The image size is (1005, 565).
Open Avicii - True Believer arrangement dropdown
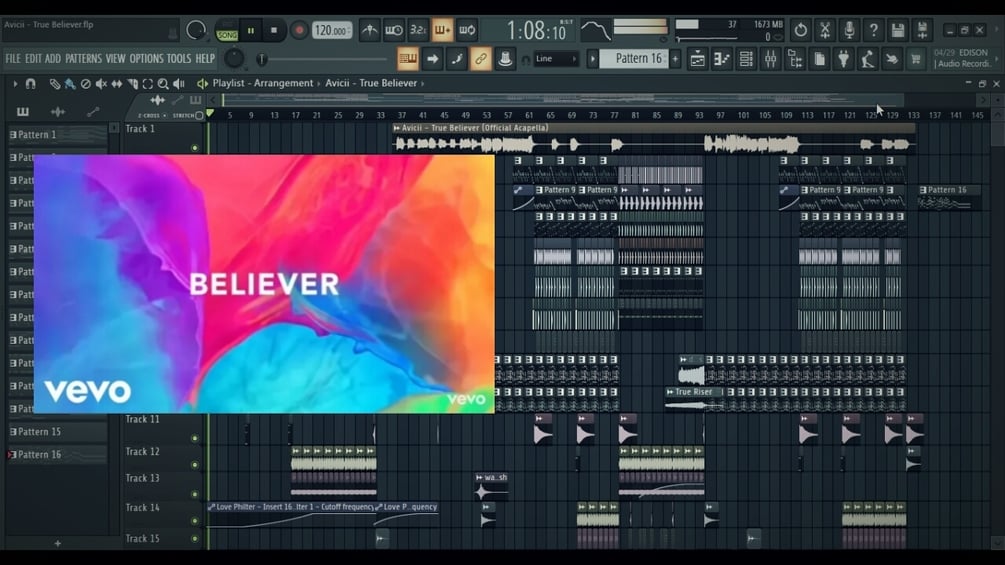[371, 83]
